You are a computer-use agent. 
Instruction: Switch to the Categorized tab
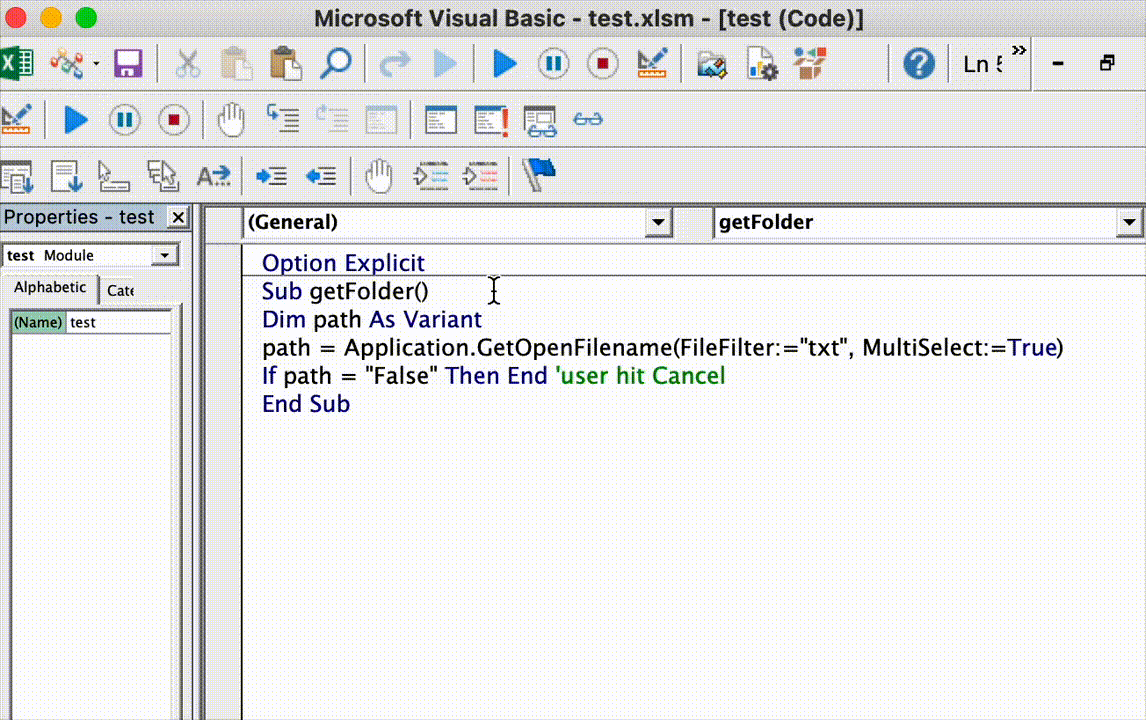point(121,290)
